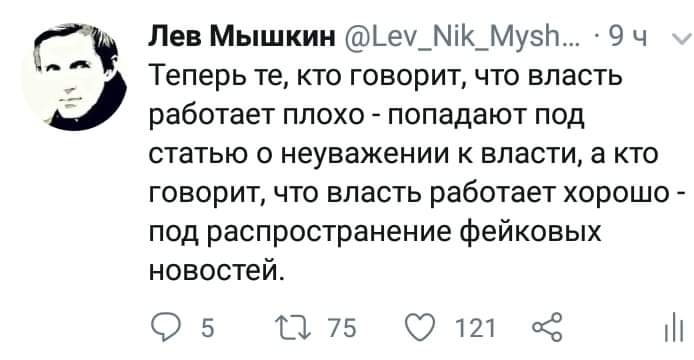Open the tweet at the word новостей

215,270
